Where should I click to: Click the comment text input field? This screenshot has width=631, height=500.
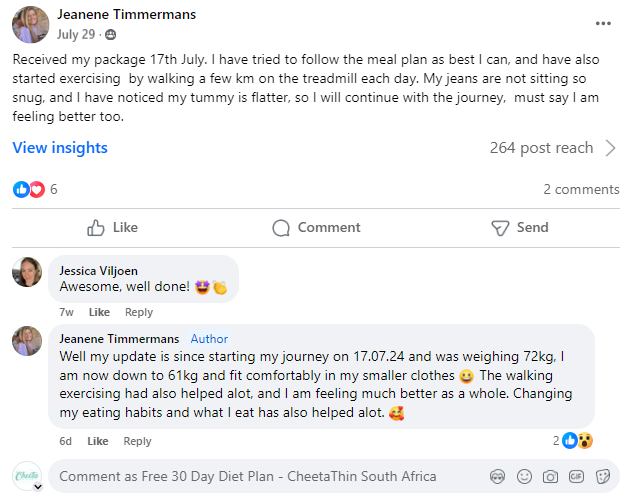260,476
